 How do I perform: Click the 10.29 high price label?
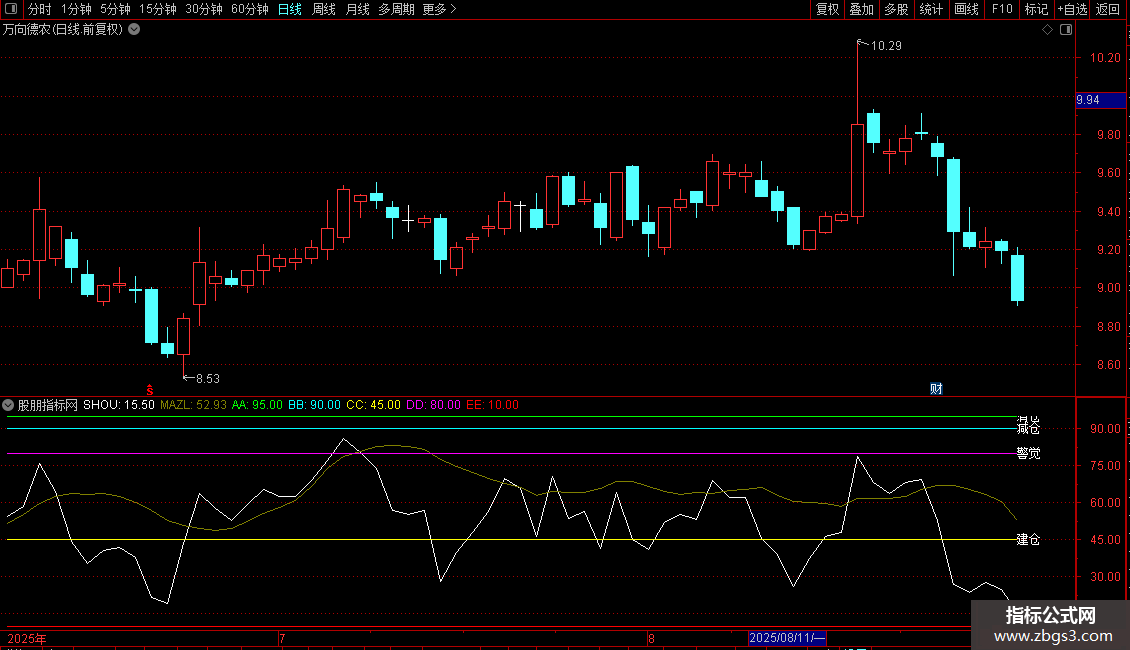886,45
